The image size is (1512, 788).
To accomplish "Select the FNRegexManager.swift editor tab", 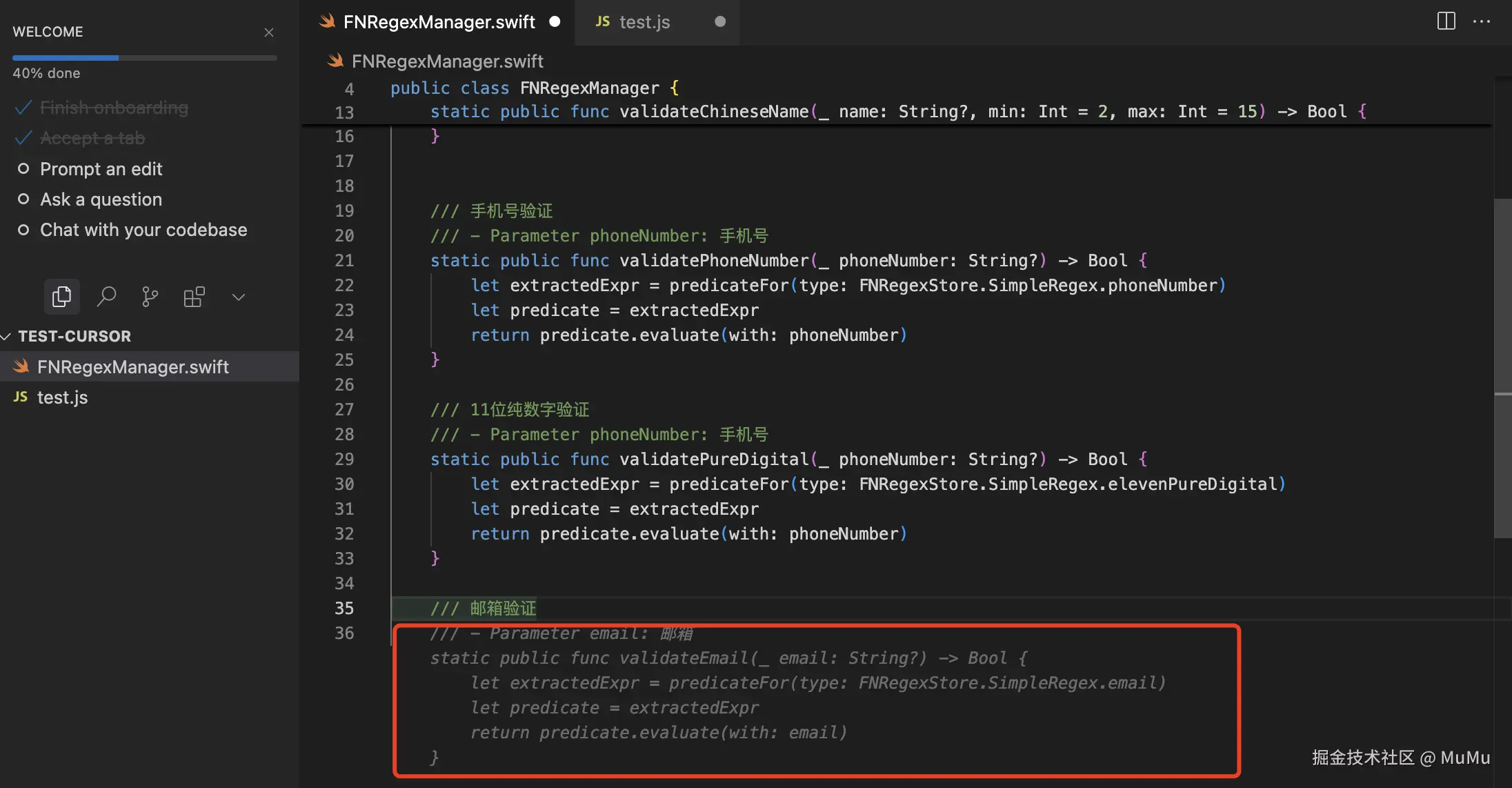I will click(439, 22).
